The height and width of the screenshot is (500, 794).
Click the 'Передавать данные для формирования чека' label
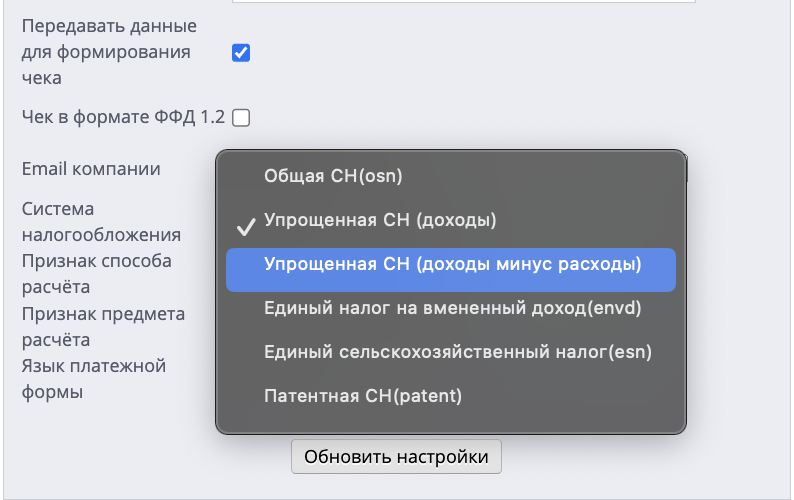click(109, 52)
